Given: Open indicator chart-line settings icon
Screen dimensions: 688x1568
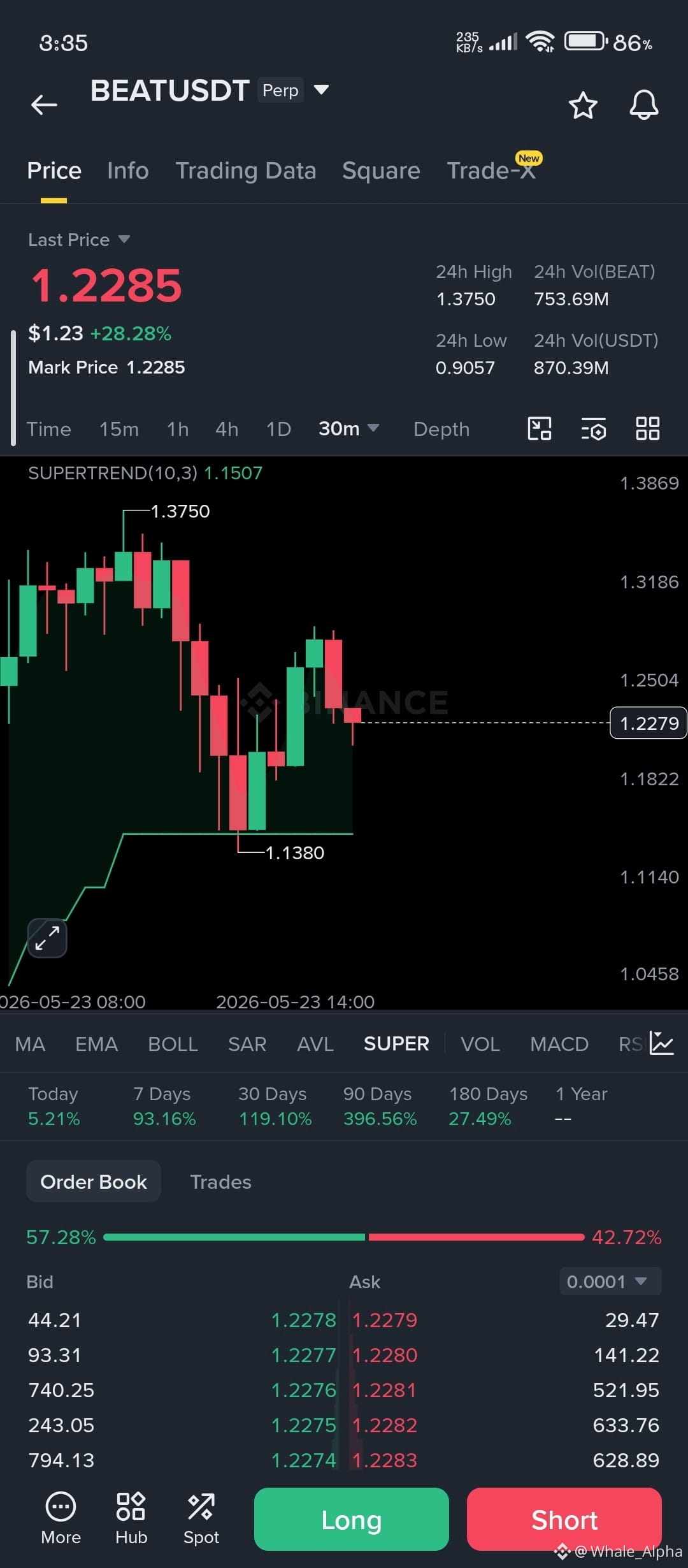Looking at the screenshot, I should pyautogui.click(x=662, y=1043).
